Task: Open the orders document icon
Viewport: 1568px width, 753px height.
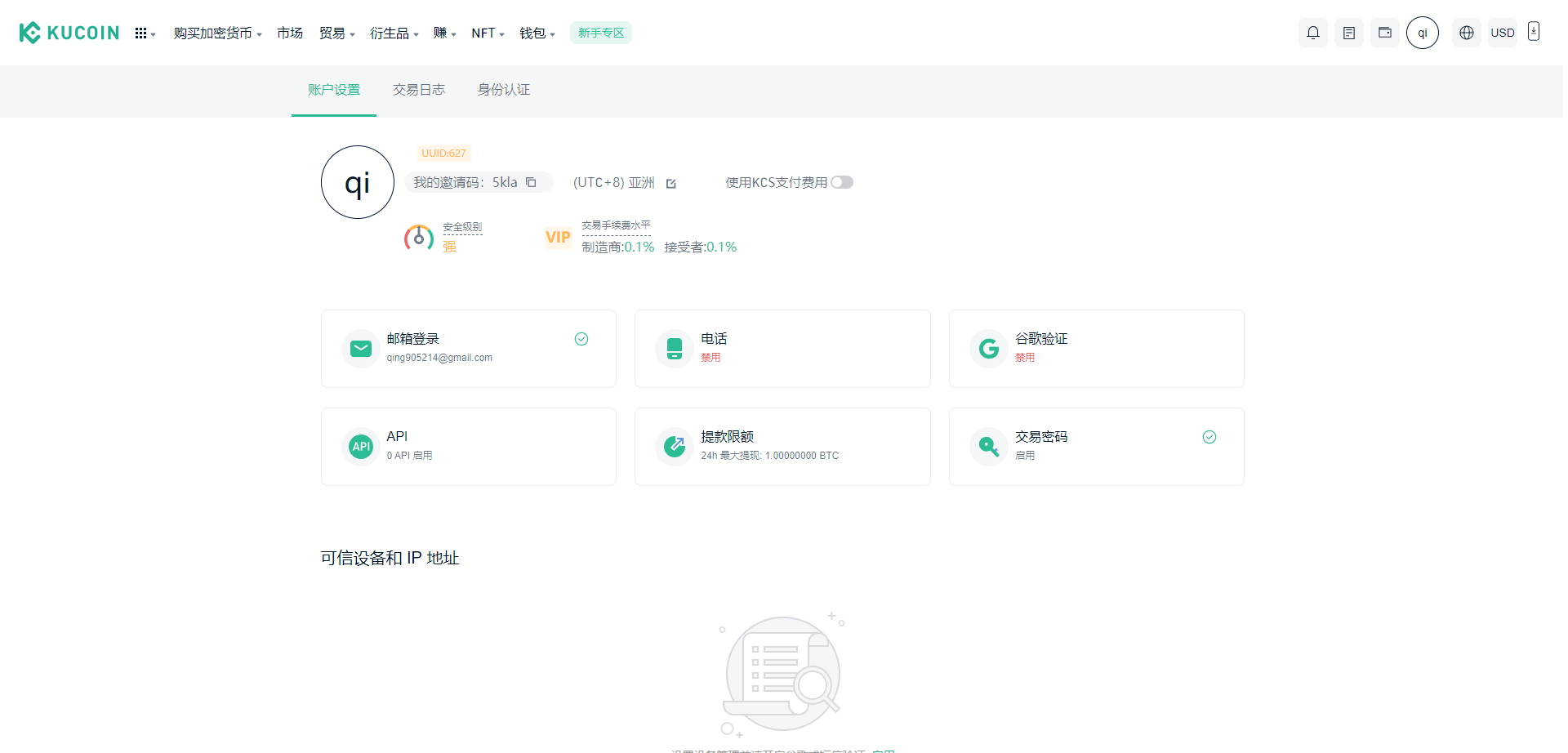Action: pyautogui.click(x=1348, y=33)
